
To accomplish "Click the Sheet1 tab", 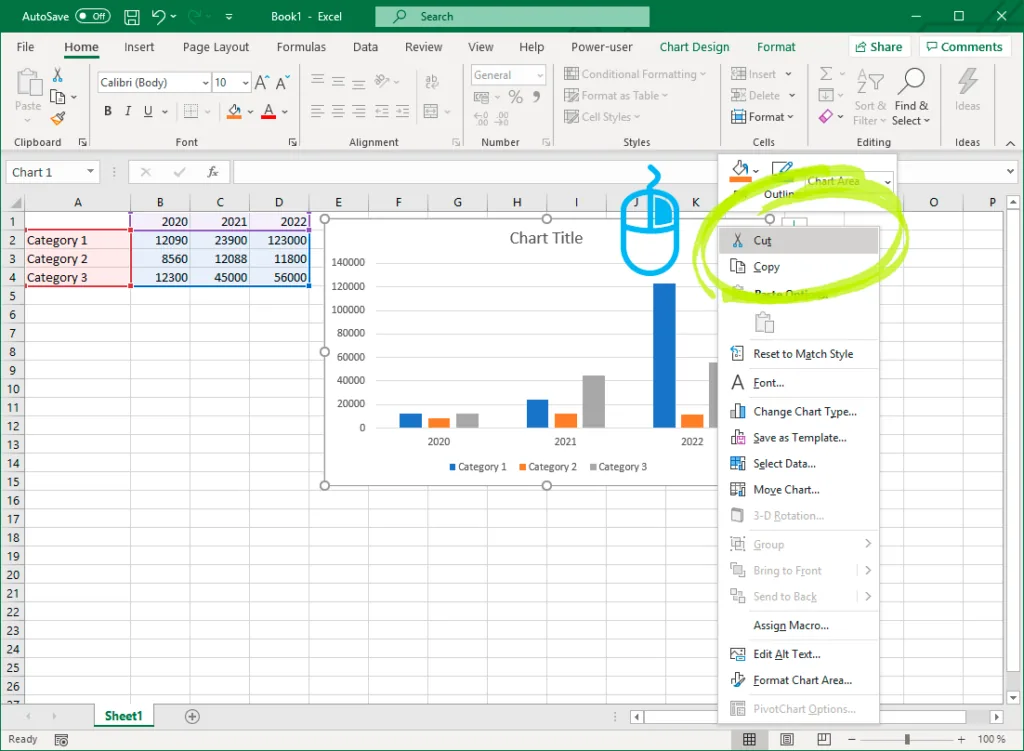I will tap(123, 716).
